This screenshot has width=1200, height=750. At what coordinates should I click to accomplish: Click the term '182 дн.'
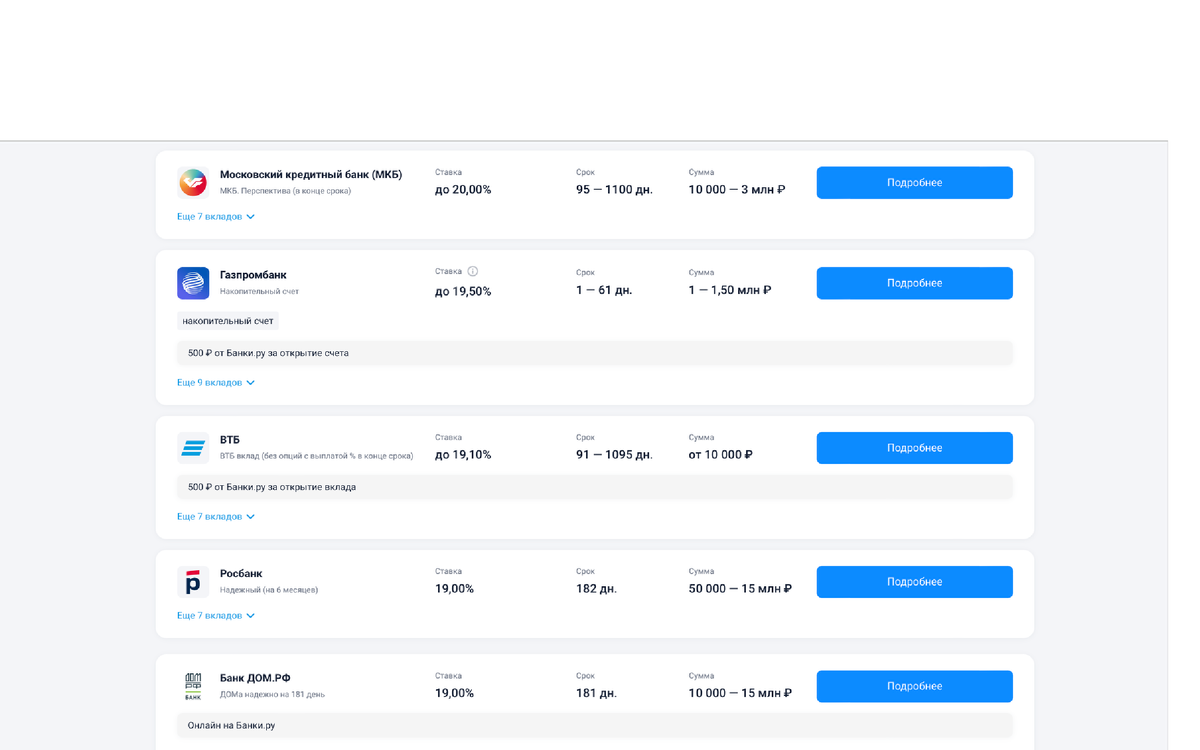click(x=596, y=589)
